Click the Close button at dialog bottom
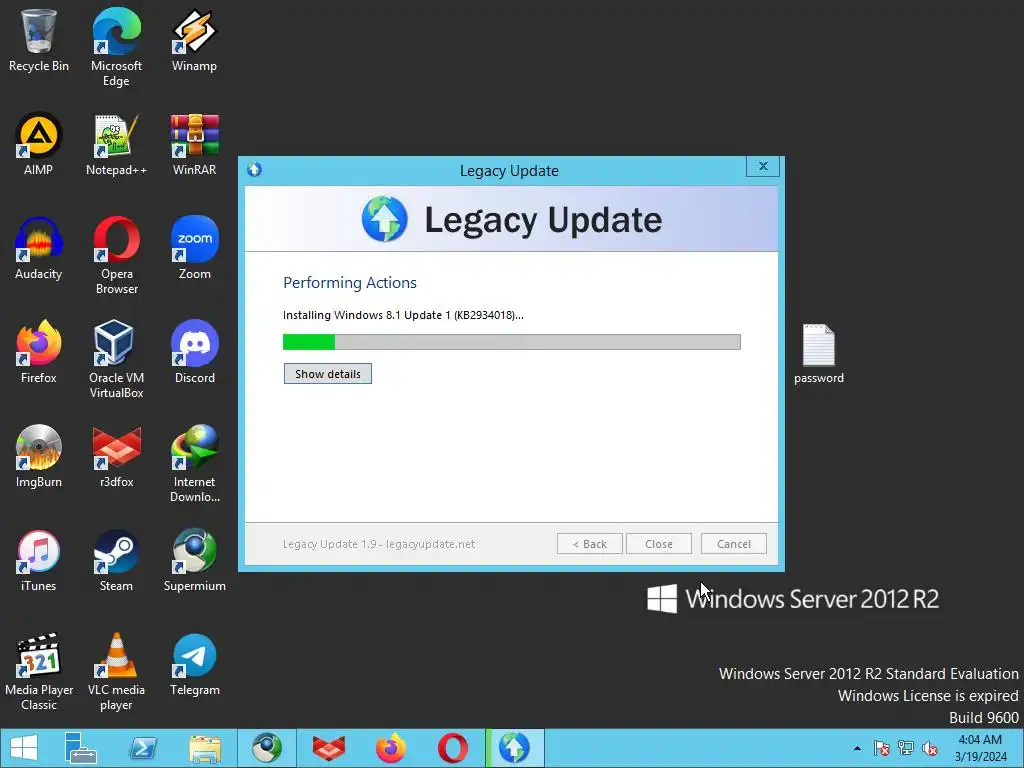 pyautogui.click(x=658, y=544)
